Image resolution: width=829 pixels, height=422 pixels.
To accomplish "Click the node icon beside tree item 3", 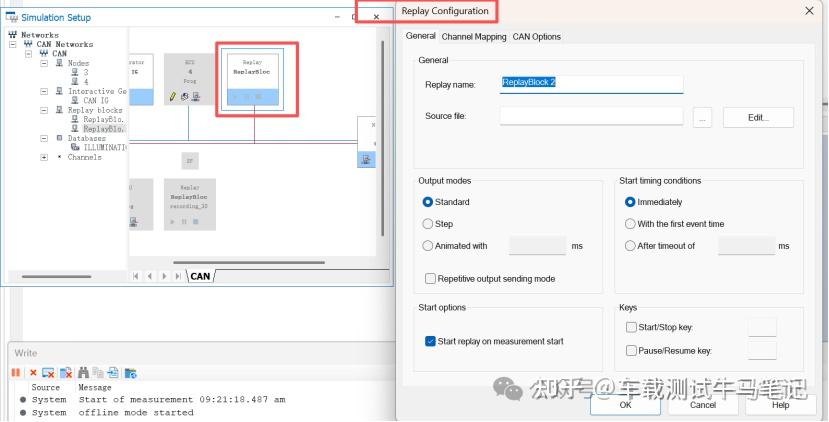I will pos(75,72).
